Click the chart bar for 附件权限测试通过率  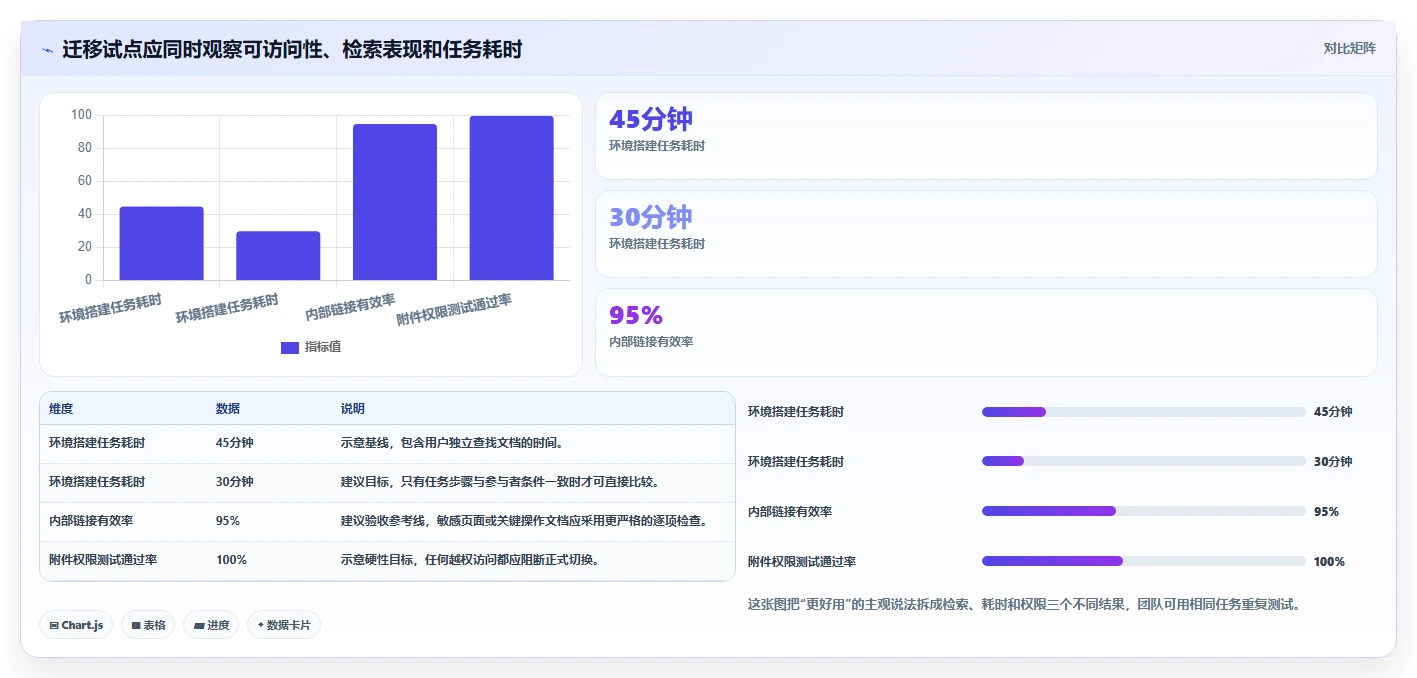pyautogui.click(x=512, y=198)
